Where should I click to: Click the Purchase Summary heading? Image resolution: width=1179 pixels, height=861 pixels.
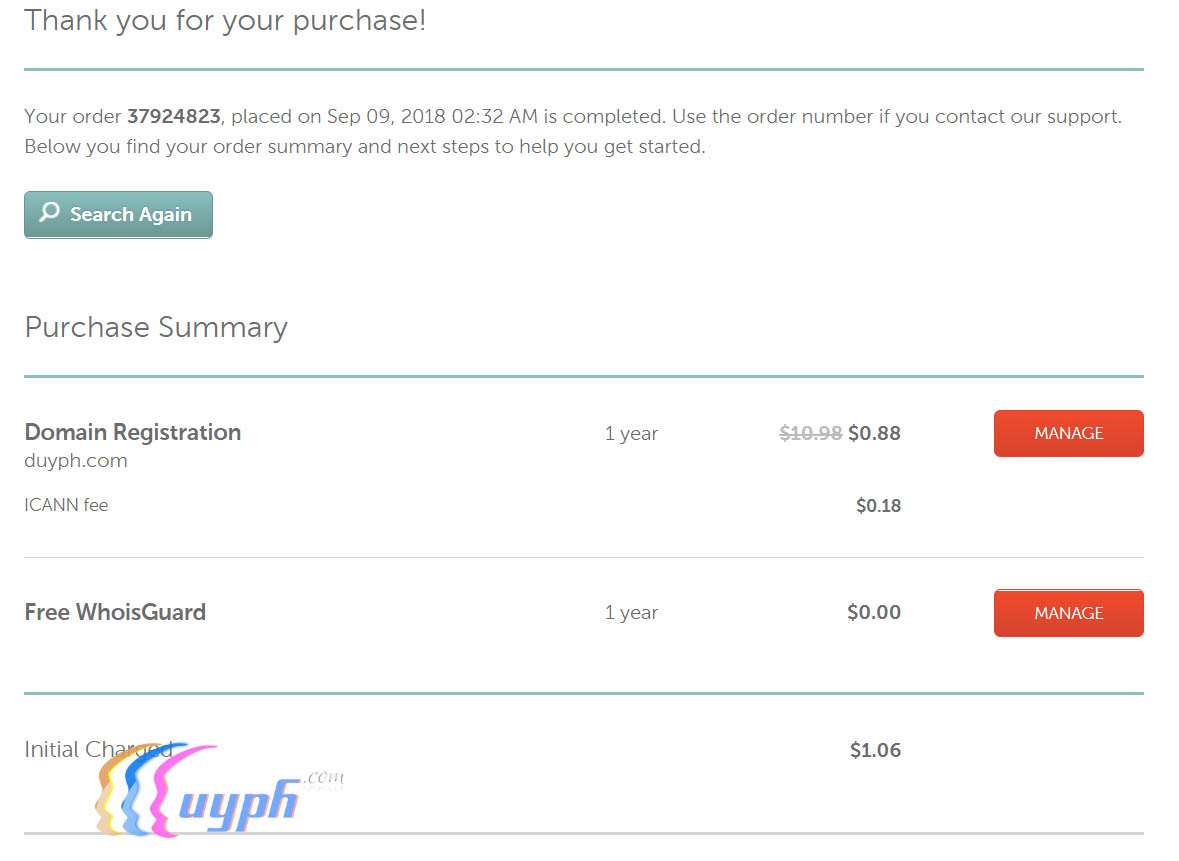tap(156, 327)
